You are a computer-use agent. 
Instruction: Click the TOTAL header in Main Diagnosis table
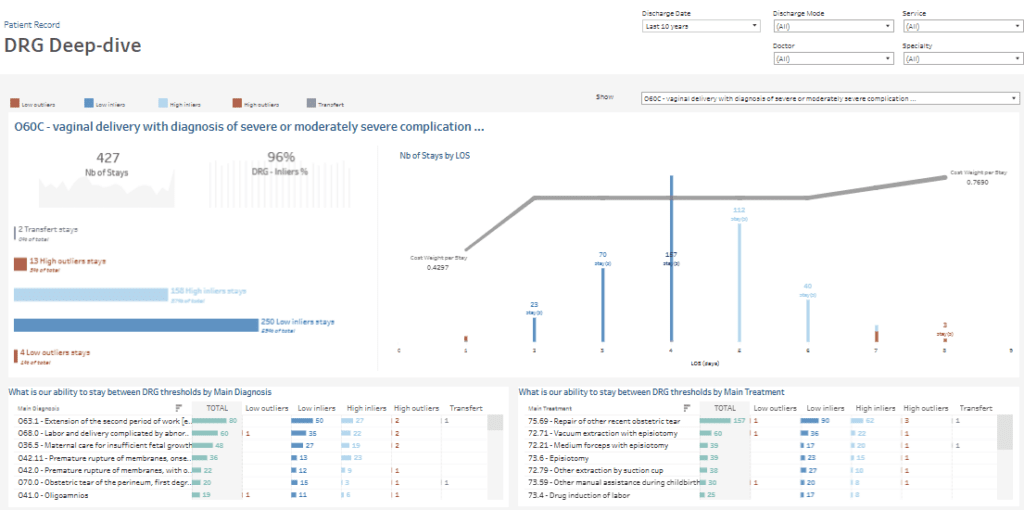coord(217,408)
